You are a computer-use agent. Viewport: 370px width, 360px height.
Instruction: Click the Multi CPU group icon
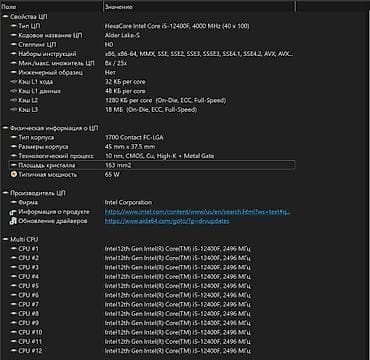click(x=5, y=240)
